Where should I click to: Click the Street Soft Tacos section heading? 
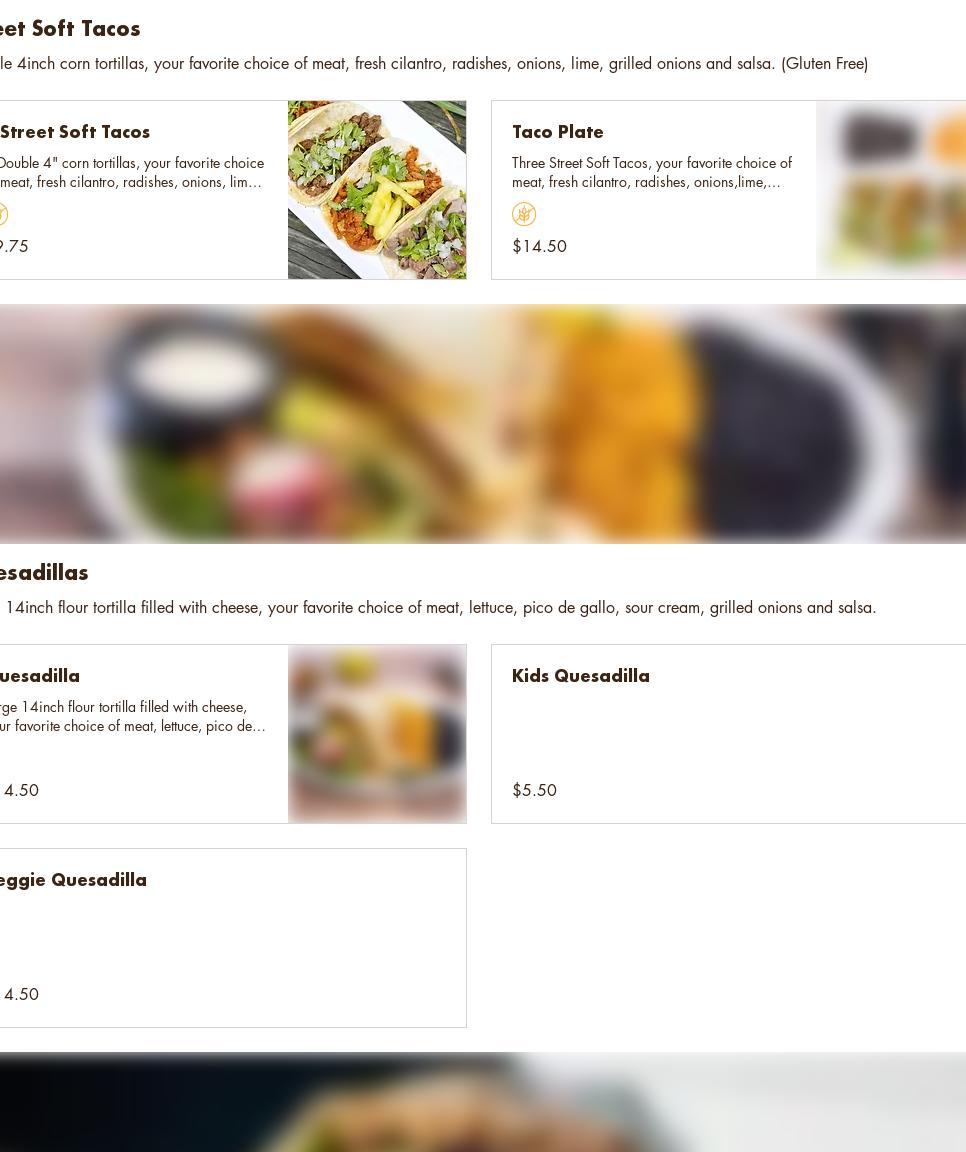70,29
